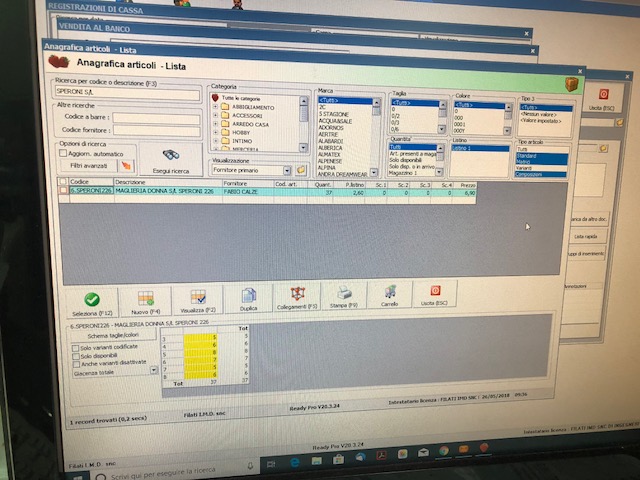Click the Seleziona (F12) green checkmark button
Image resolution: width=640 pixels, height=480 pixels.
click(92, 304)
